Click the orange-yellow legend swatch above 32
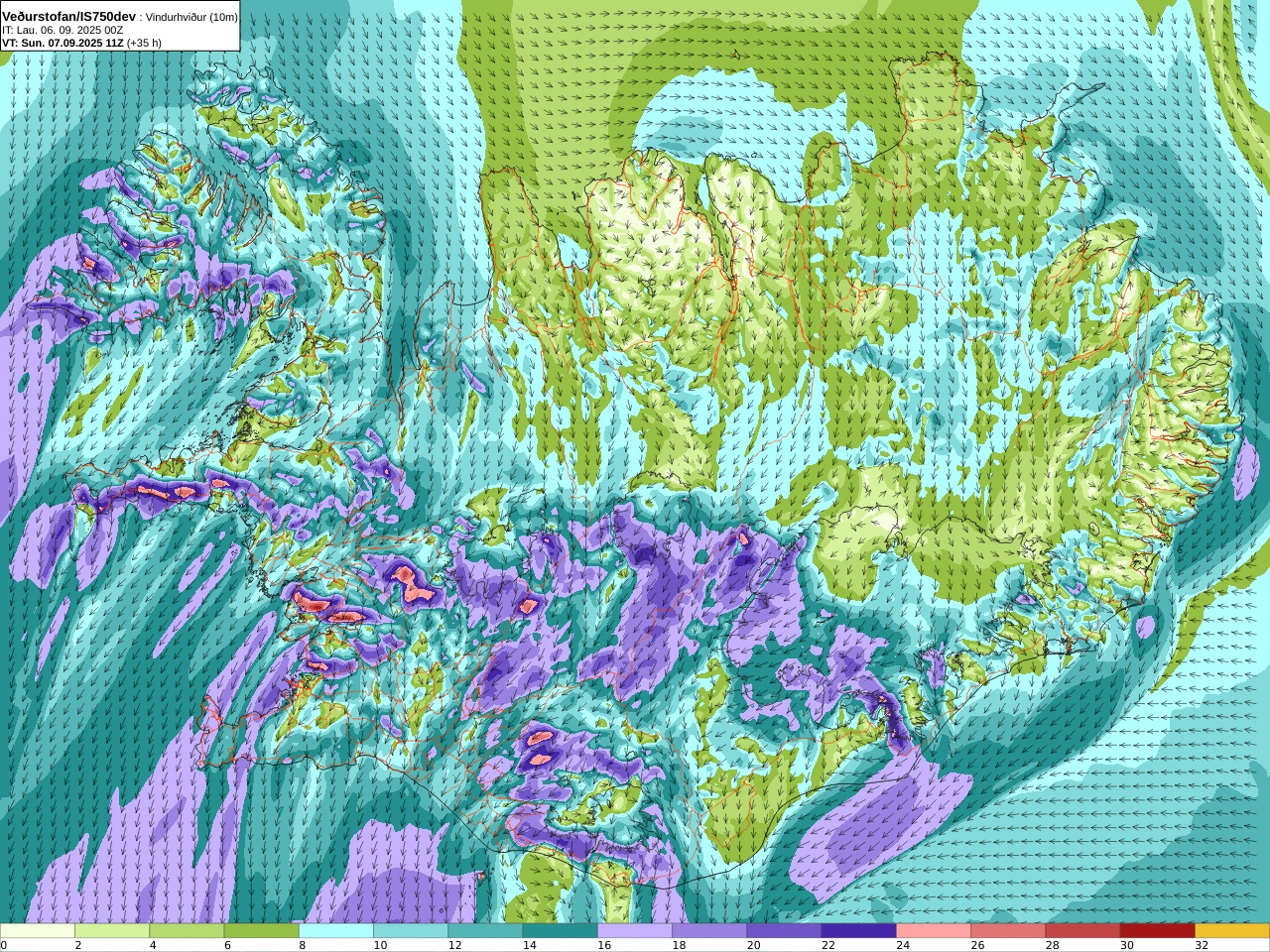This screenshot has height=952, width=1270. (x=1232, y=931)
